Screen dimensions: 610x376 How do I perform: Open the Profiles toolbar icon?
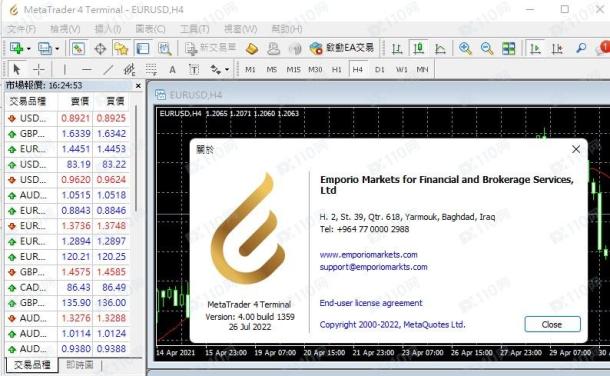45,48
